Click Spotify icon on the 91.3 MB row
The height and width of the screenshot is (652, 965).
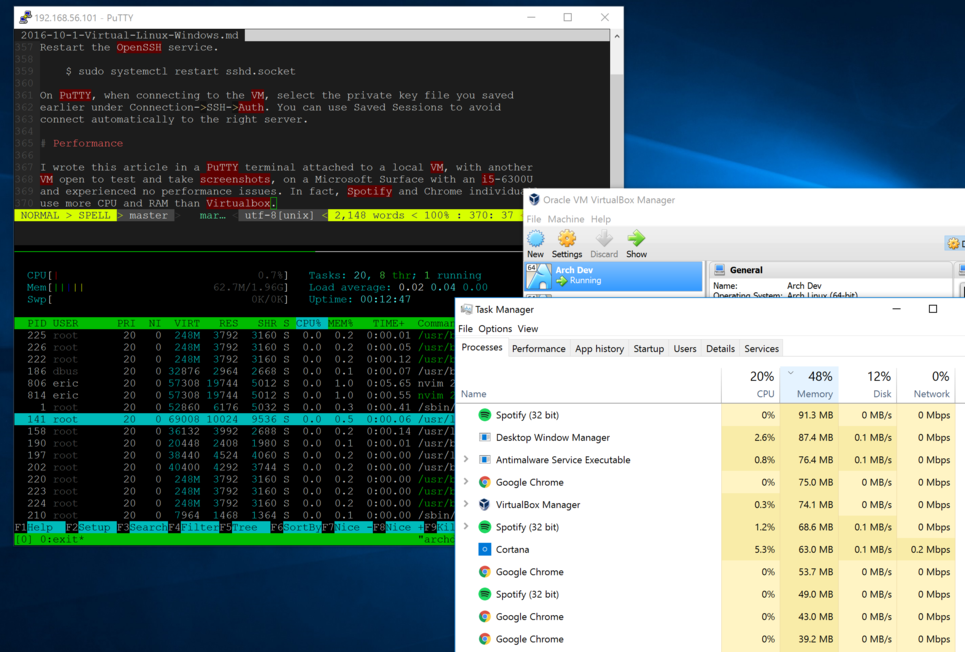485,415
